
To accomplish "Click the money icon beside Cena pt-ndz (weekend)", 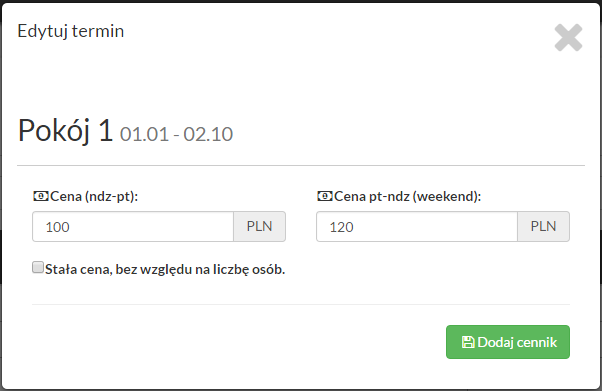I will (325, 196).
